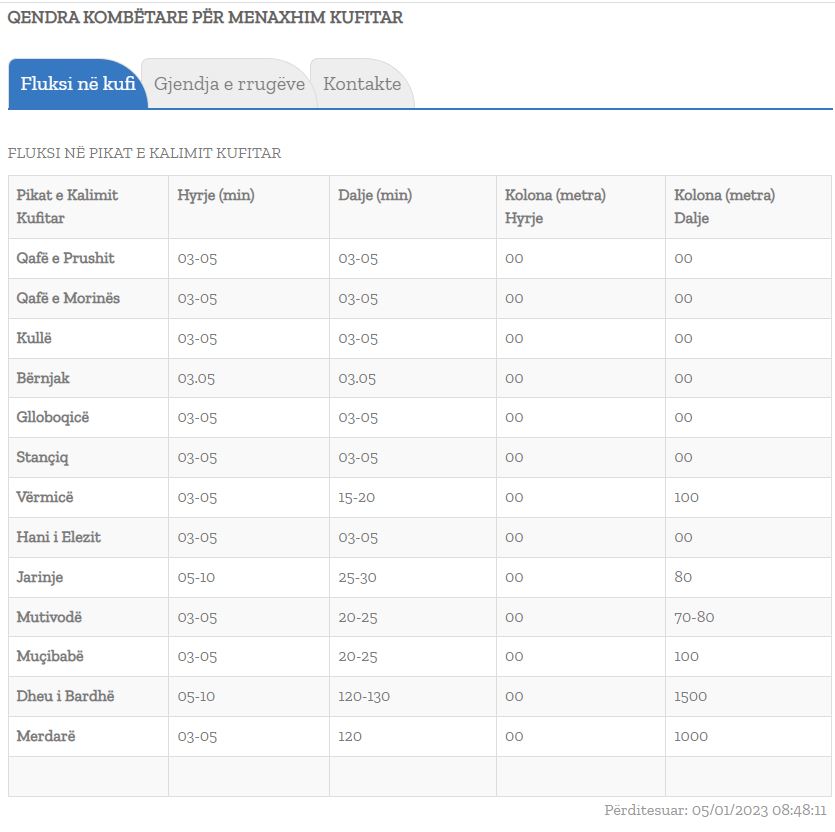Select the Qafë e Morinës row label

(x=68, y=298)
